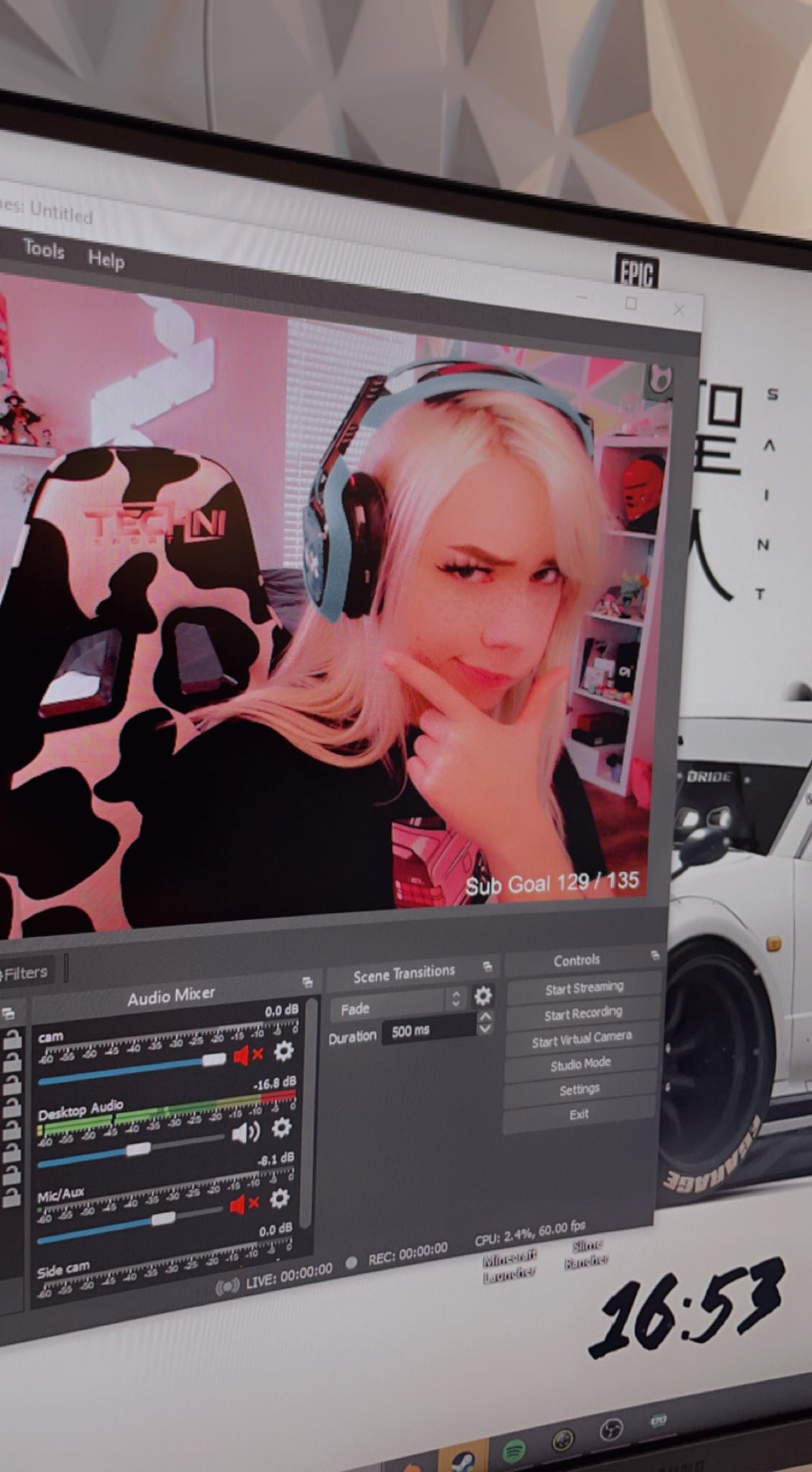Click the Duration 500 ms field
812x1472 pixels.
(x=430, y=1029)
